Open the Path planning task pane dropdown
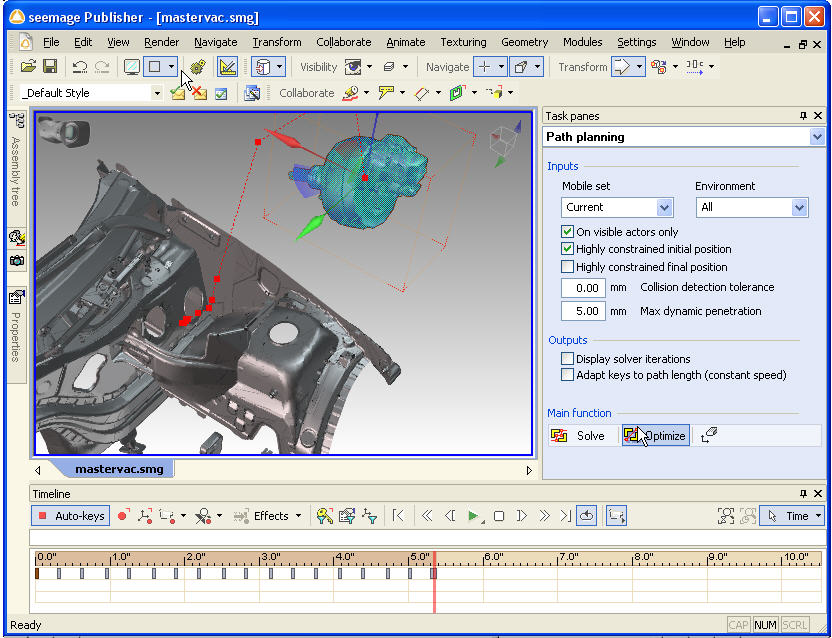 817,137
